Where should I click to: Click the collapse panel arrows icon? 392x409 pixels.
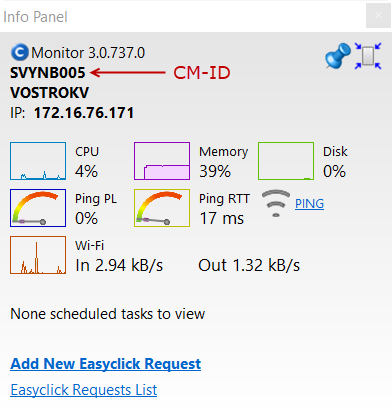pos(368,56)
